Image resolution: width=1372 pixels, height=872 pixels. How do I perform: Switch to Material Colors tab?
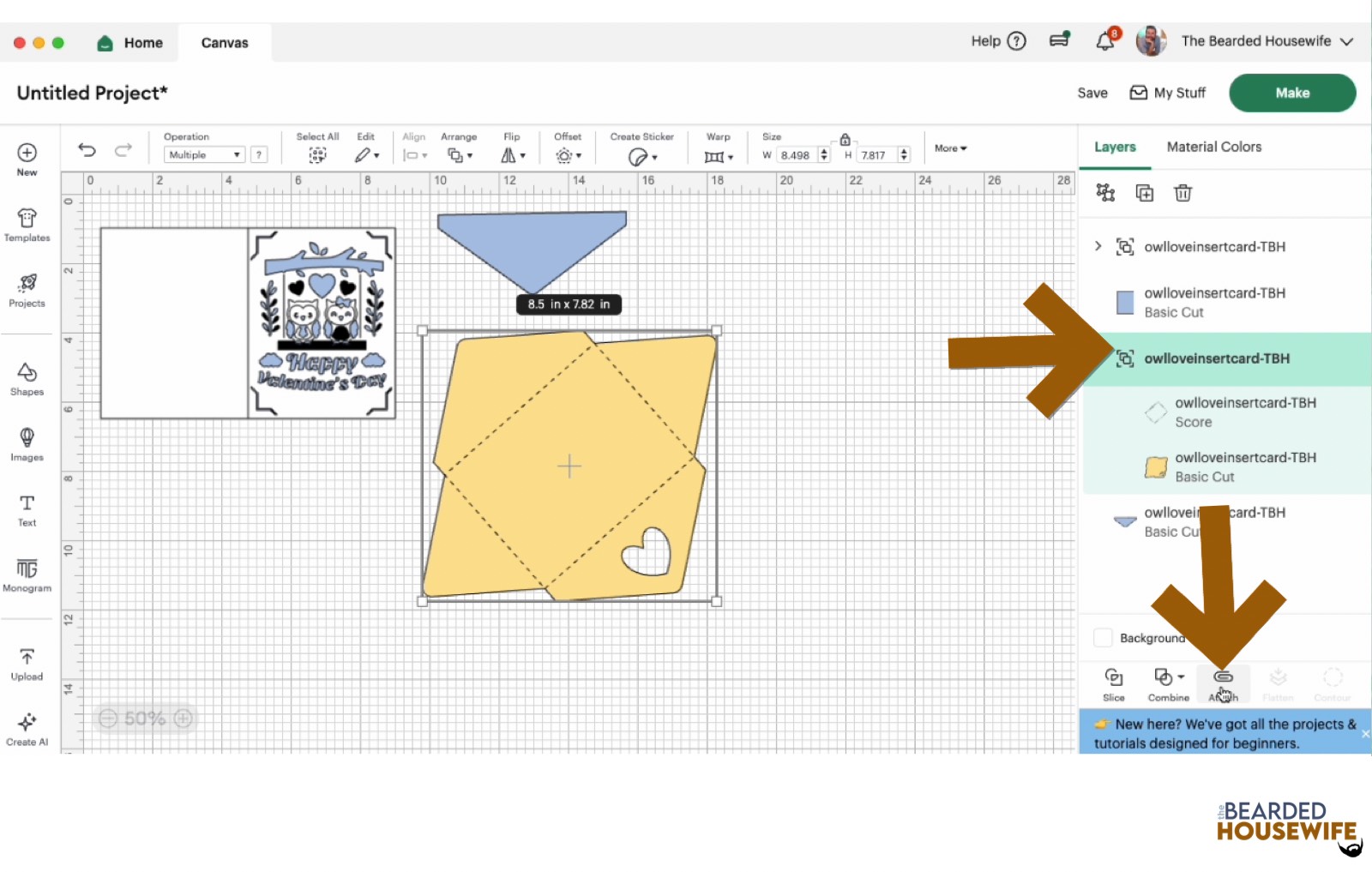point(1213,147)
